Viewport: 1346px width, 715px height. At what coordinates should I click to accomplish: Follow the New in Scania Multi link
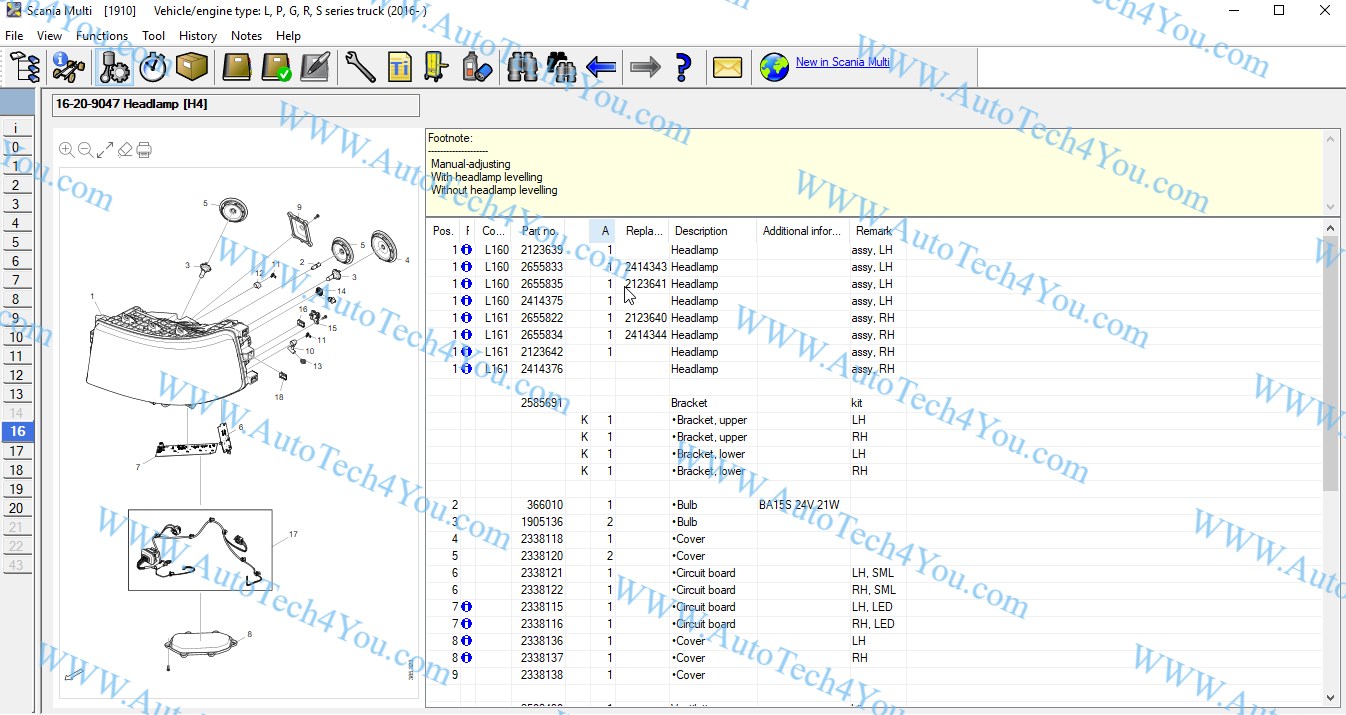pos(842,62)
